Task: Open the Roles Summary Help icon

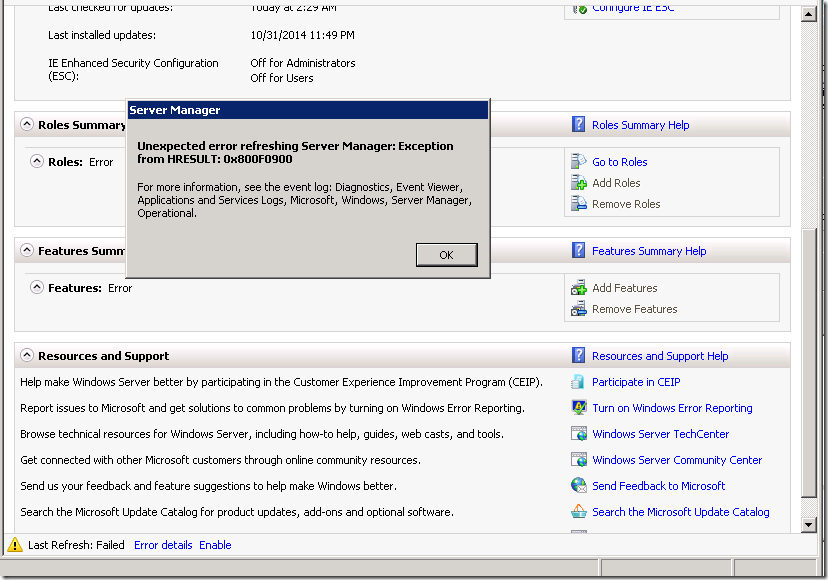Action: click(578, 125)
